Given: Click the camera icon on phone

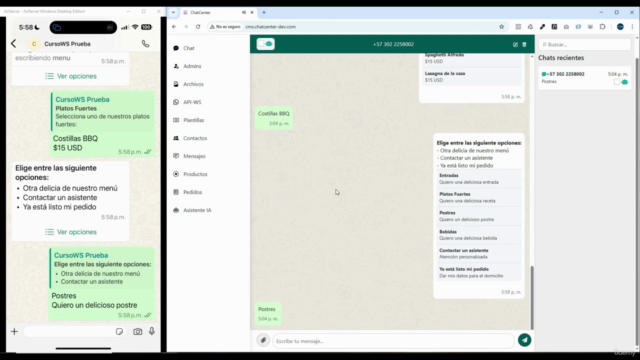Looking at the screenshot, I should coord(138,331).
